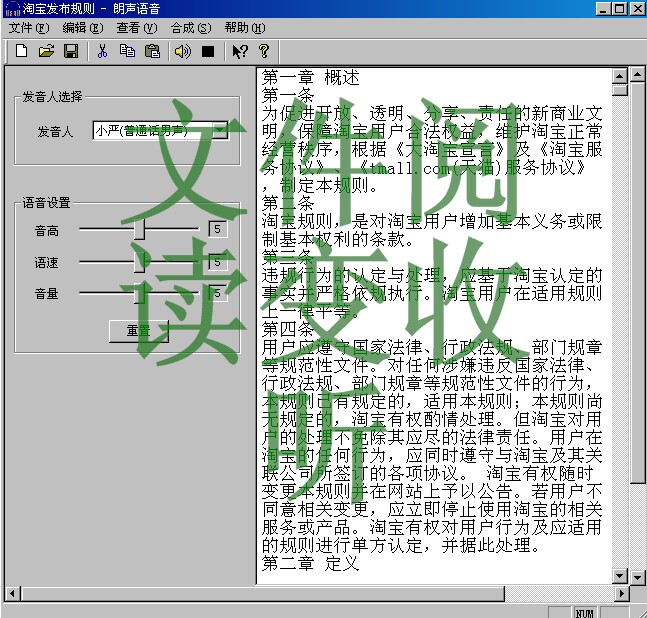This screenshot has width=647, height=618.
Task: Open the 合成(S) menu
Action: pyautogui.click(x=191, y=28)
